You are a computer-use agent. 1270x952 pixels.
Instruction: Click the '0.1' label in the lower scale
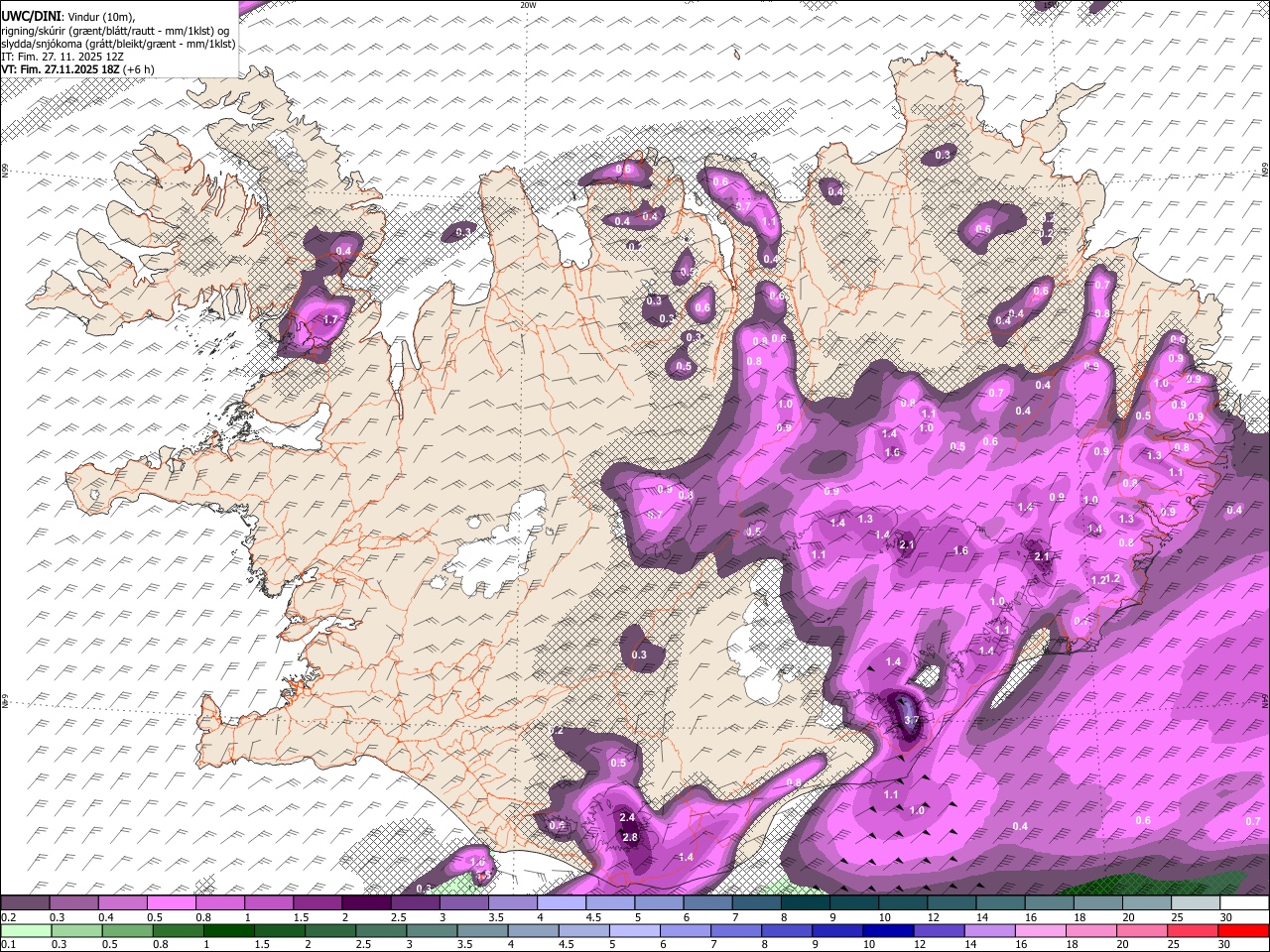pos(8,945)
